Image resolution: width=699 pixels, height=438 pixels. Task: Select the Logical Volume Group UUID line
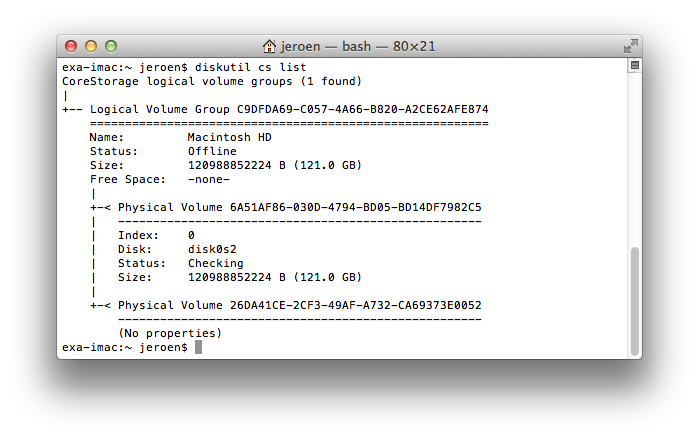[288, 109]
